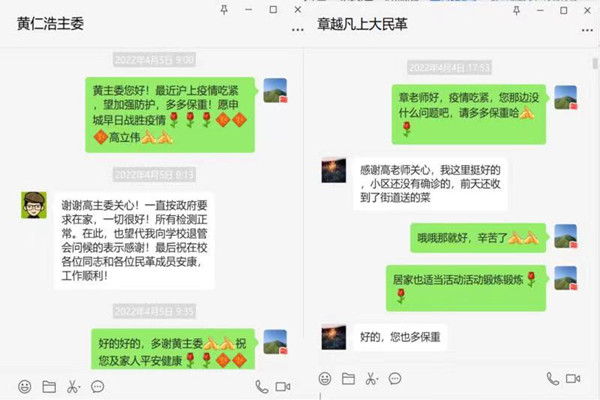Start video call in left chat
This screenshot has width=600, height=400.
click(x=283, y=387)
